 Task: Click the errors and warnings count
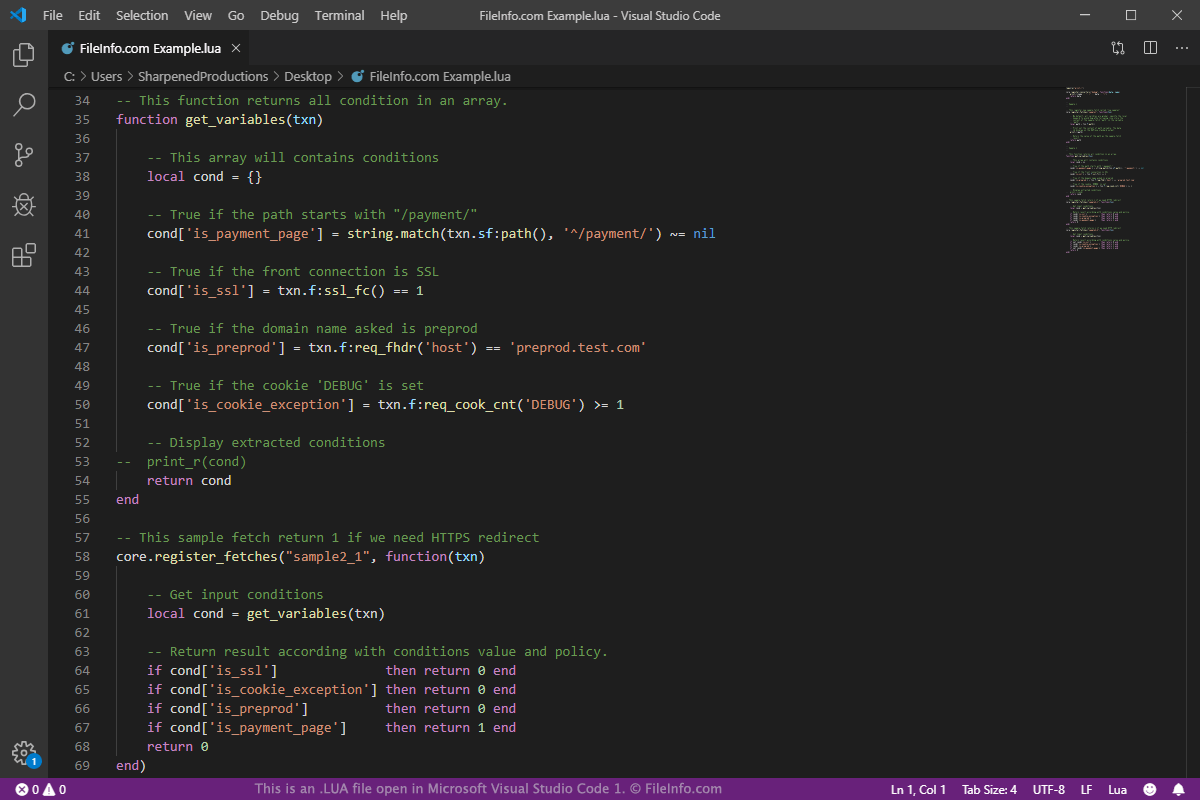(x=40, y=789)
